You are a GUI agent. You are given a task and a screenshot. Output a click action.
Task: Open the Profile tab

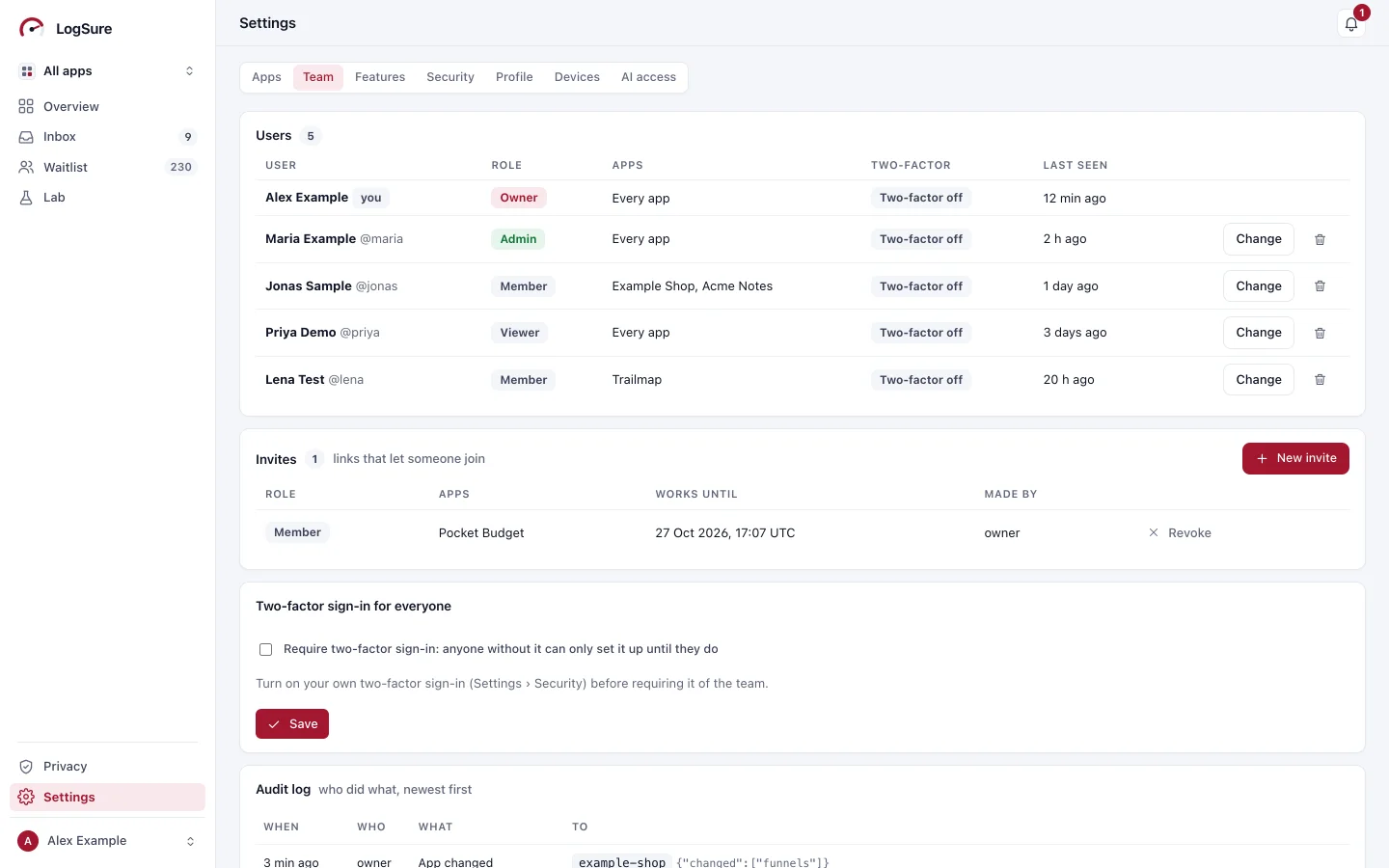[x=514, y=77]
